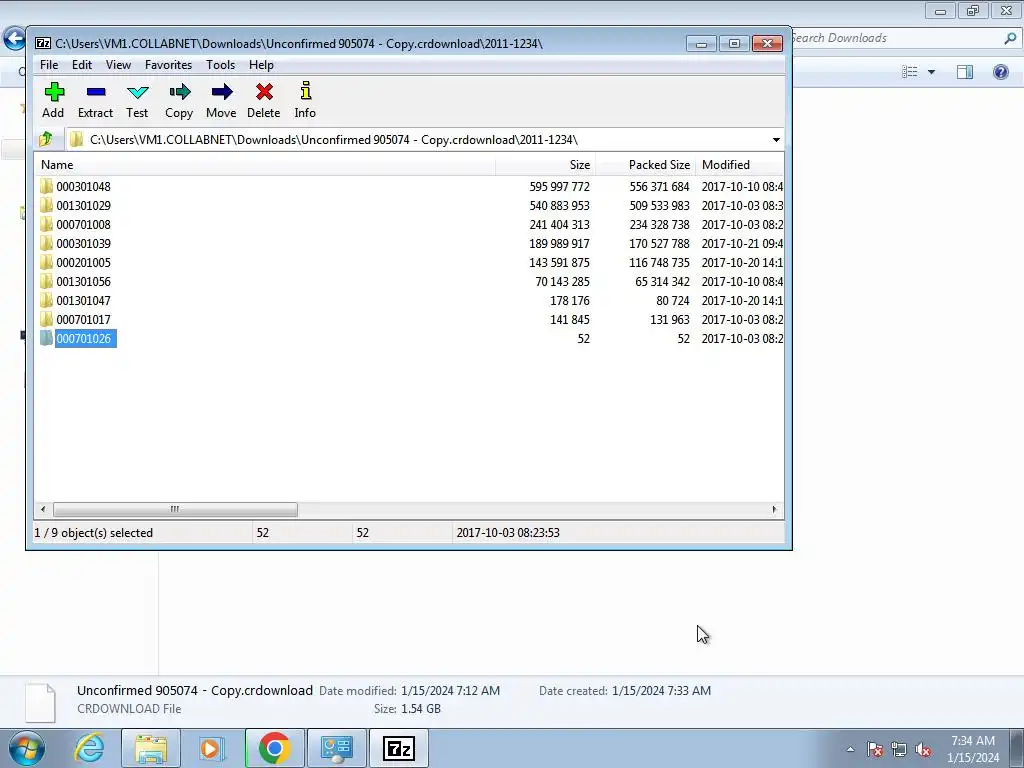The height and width of the screenshot is (768, 1024).
Task: Click size value 178 176
Action: coord(569,300)
